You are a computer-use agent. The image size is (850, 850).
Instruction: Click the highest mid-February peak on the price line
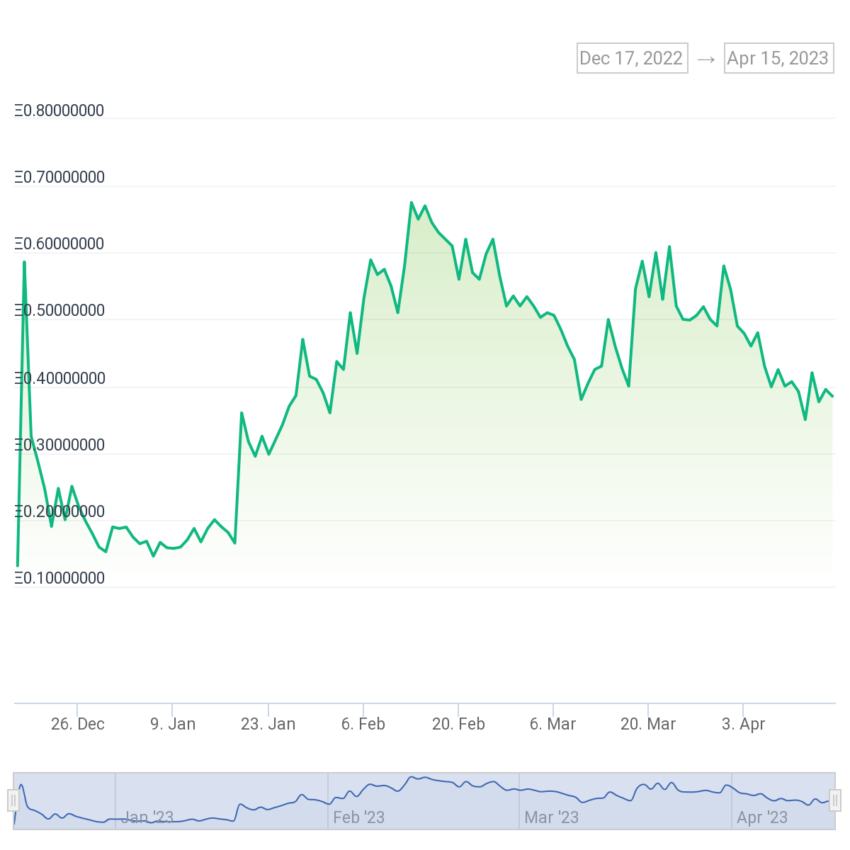411,203
